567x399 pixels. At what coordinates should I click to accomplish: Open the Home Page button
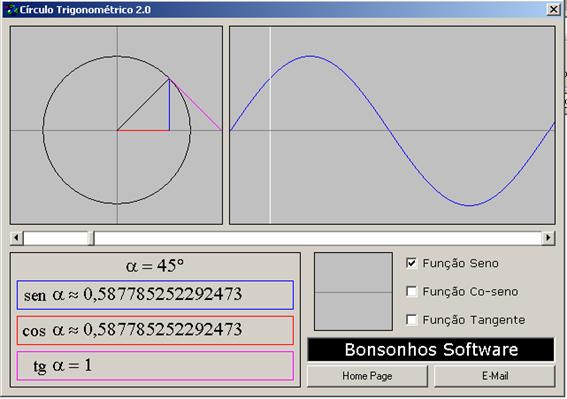point(367,376)
